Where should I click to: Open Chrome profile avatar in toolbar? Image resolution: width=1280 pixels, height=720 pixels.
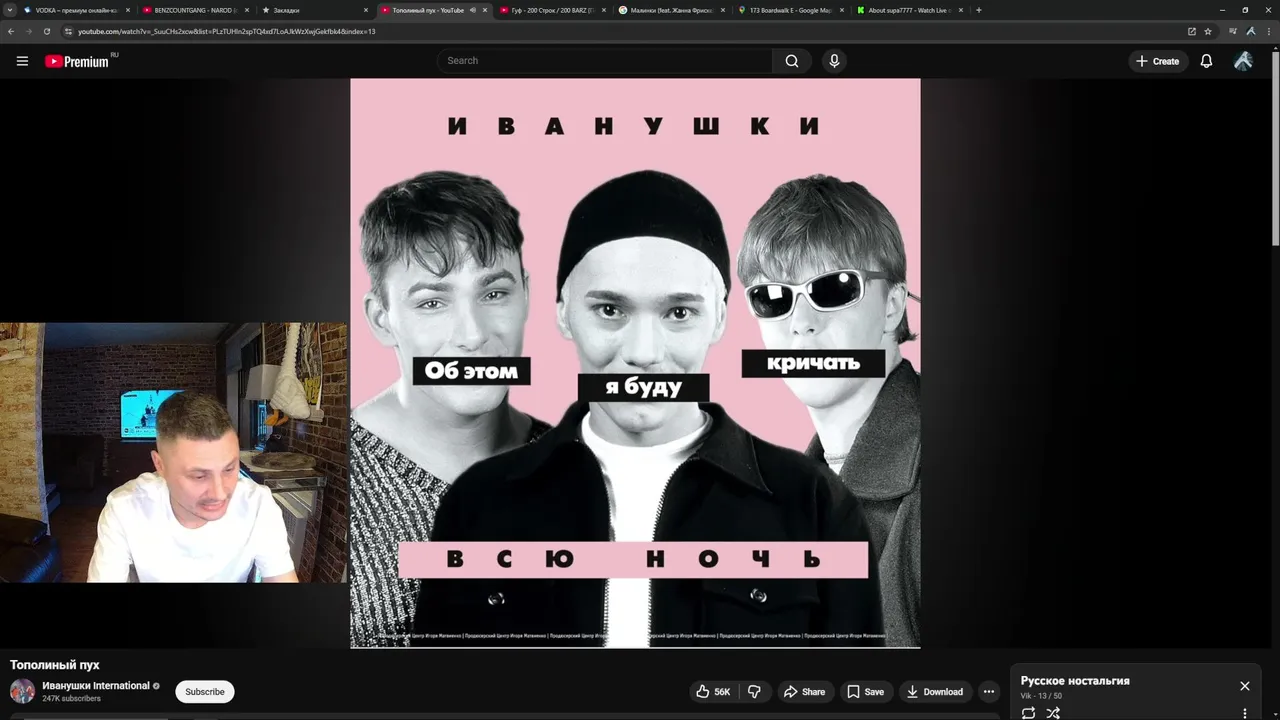pos(1249,31)
